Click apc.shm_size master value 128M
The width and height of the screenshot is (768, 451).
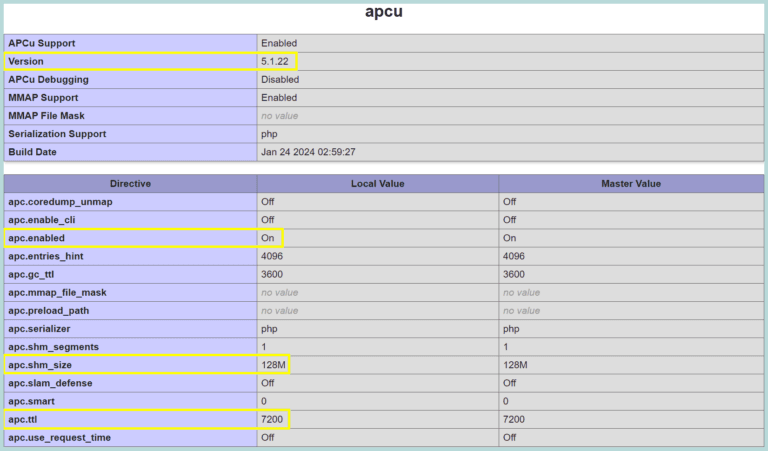point(515,365)
